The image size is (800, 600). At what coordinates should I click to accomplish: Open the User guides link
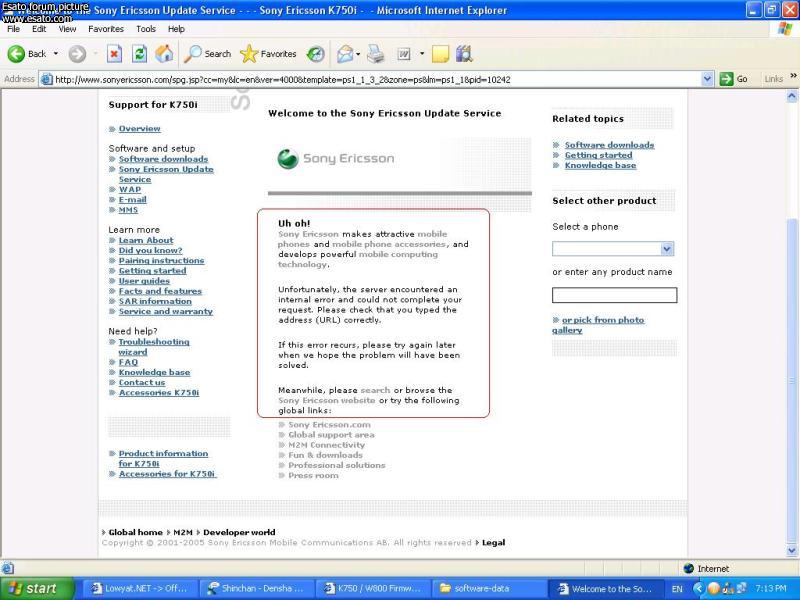[144, 281]
